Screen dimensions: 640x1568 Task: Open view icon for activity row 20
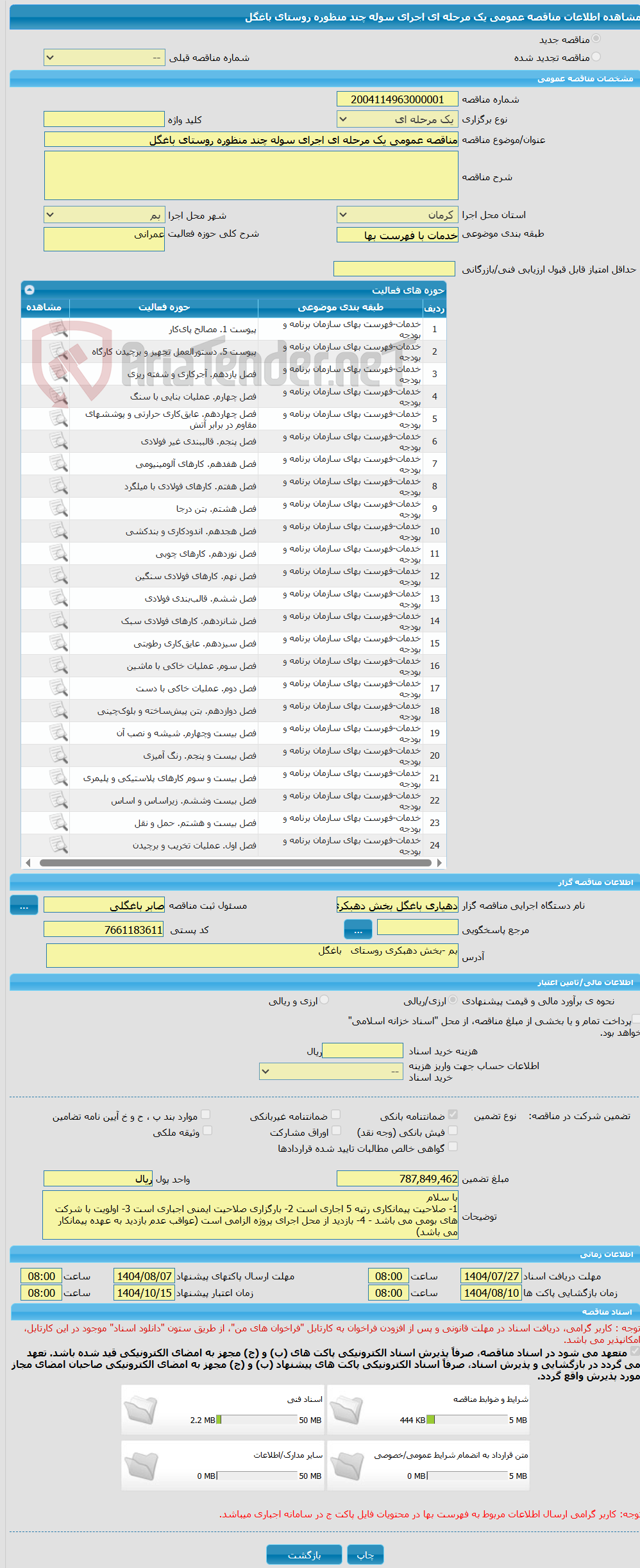tap(58, 755)
